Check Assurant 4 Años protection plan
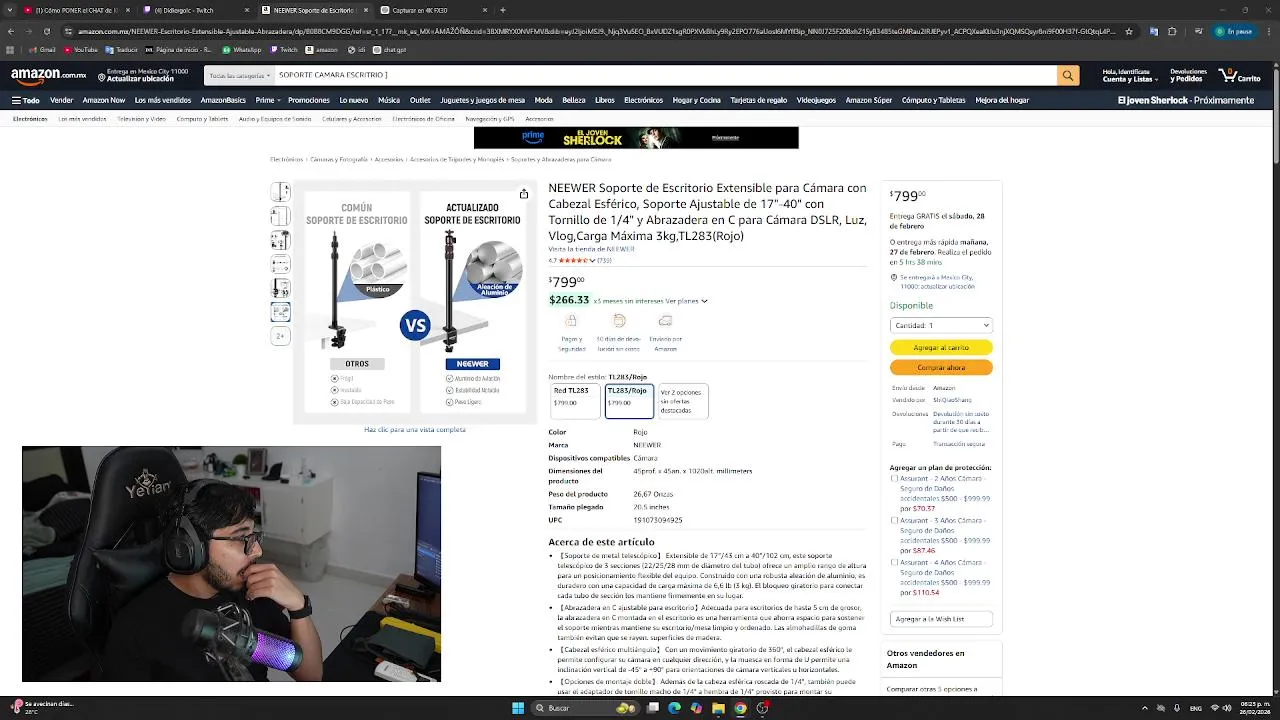 coord(894,562)
